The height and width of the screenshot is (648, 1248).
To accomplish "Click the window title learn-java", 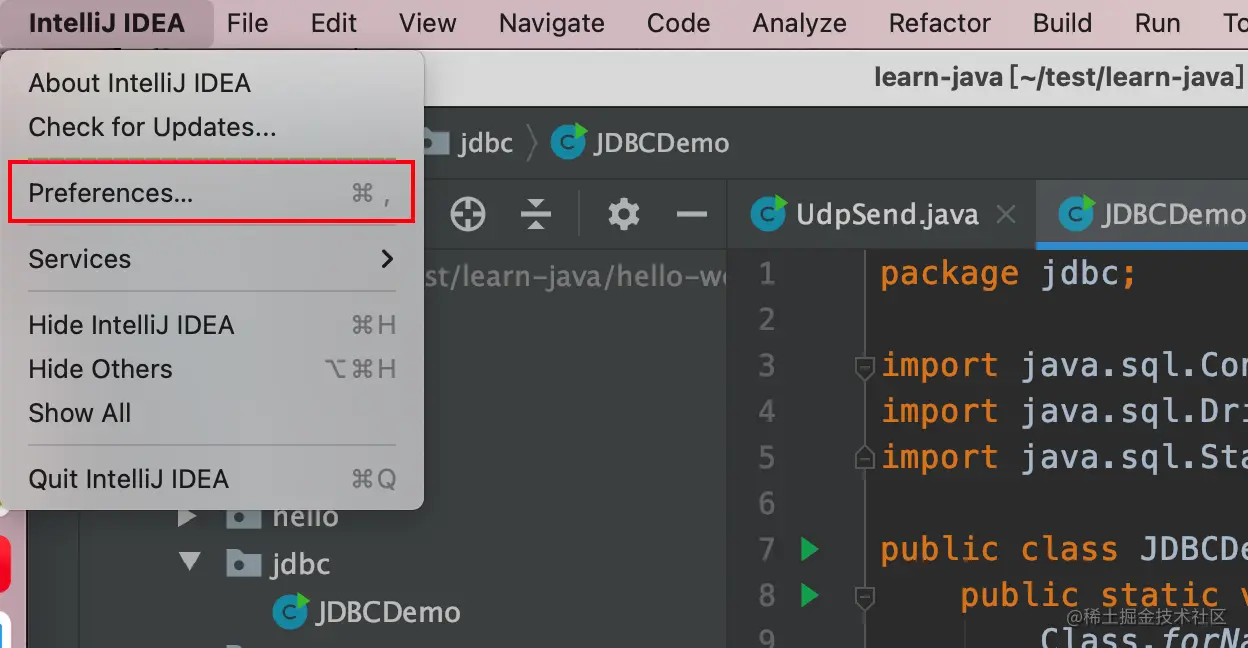I will (x=1060, y=77).
